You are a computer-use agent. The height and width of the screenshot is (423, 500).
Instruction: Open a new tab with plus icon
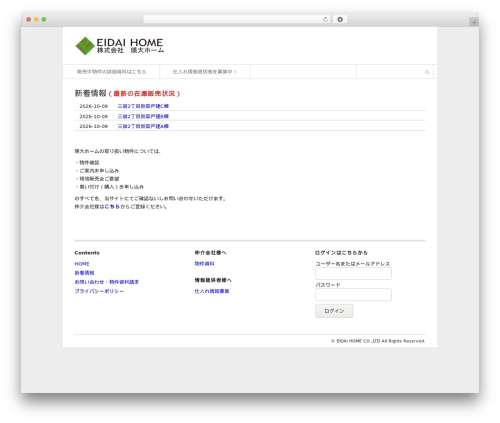[474, 22]
